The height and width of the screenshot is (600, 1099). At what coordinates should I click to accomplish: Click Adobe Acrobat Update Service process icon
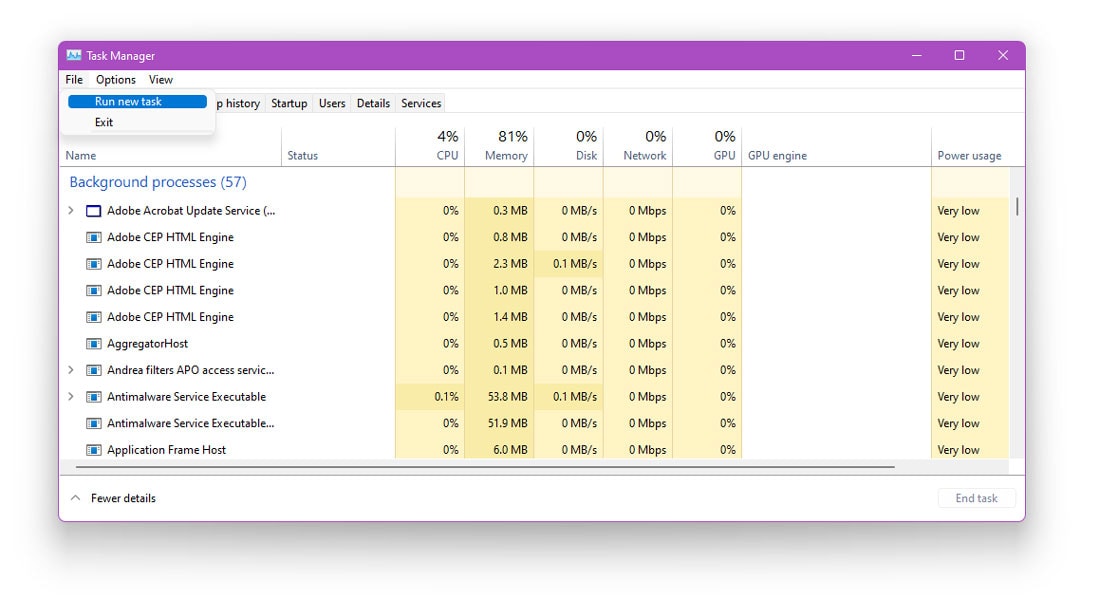93,211
